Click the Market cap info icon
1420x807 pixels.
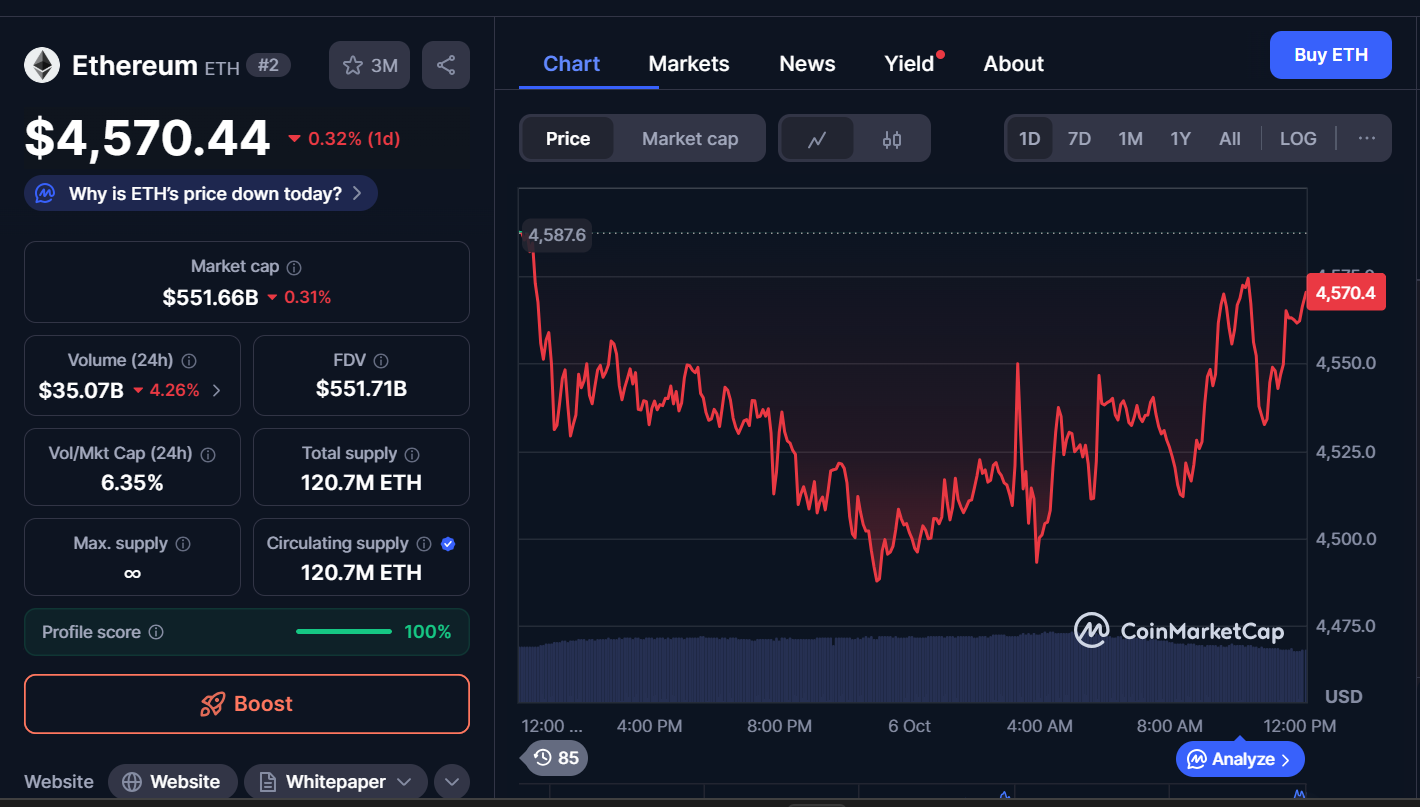pyautogui.click(x=294, y=268)
